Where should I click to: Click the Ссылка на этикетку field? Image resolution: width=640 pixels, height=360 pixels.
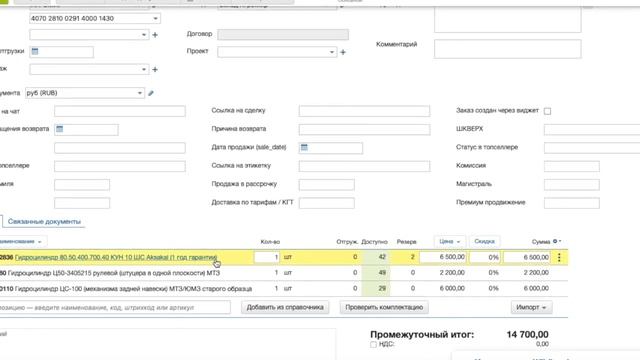click(x=364, y=166)
